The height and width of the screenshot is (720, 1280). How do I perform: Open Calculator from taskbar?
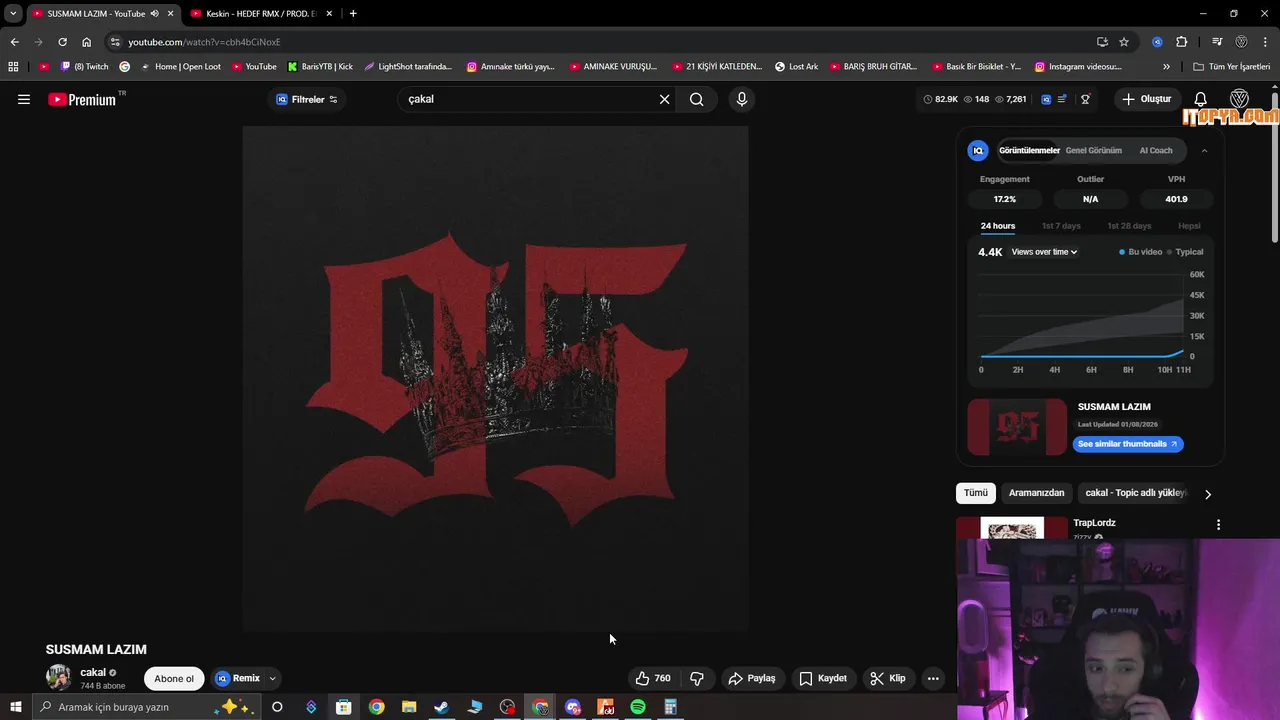click(671, 707)
